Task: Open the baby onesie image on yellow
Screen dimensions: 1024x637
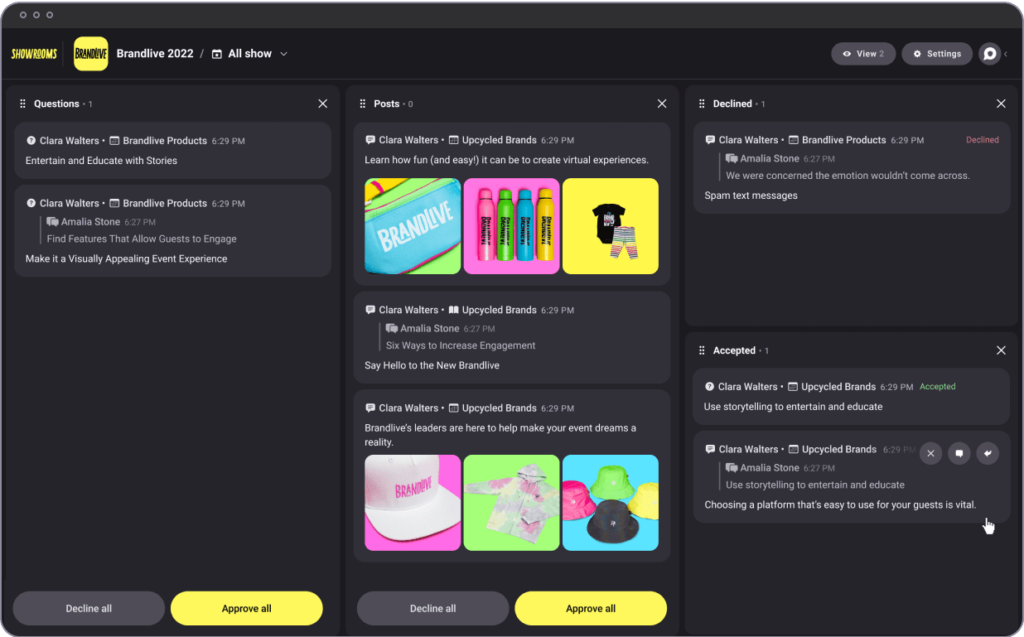Action: (x=611, y=226)
